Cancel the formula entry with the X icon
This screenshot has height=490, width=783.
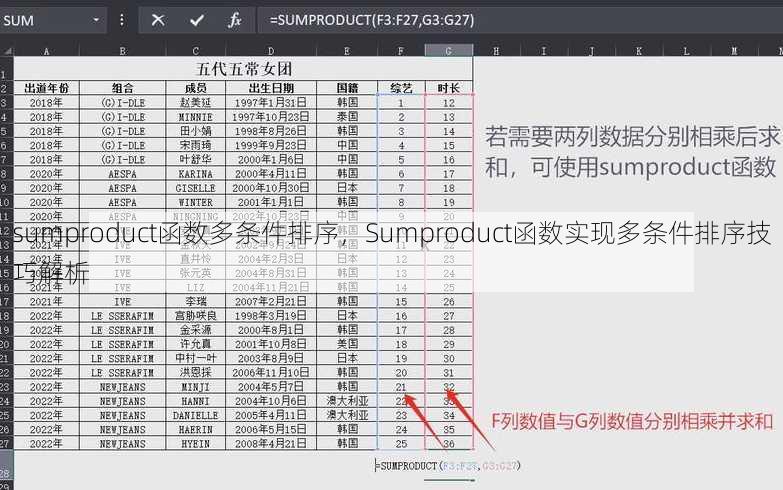(x=158, y=20)
